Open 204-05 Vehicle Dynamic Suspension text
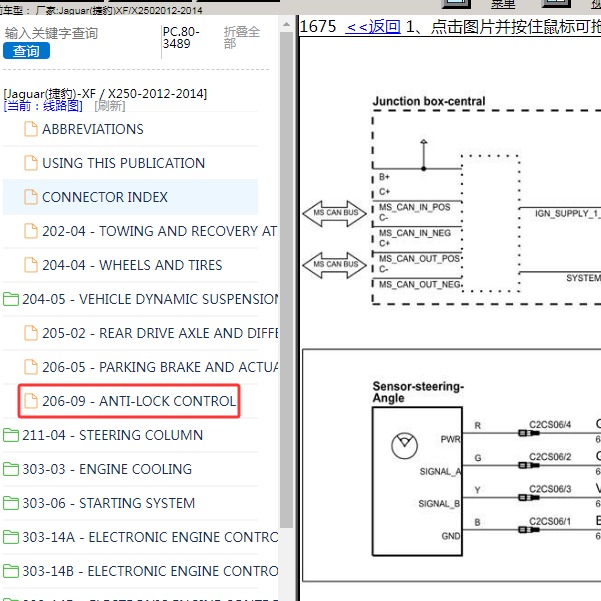The width and height of the screenshot is (601, 601). pyautogui.click(x=150, y=299)
